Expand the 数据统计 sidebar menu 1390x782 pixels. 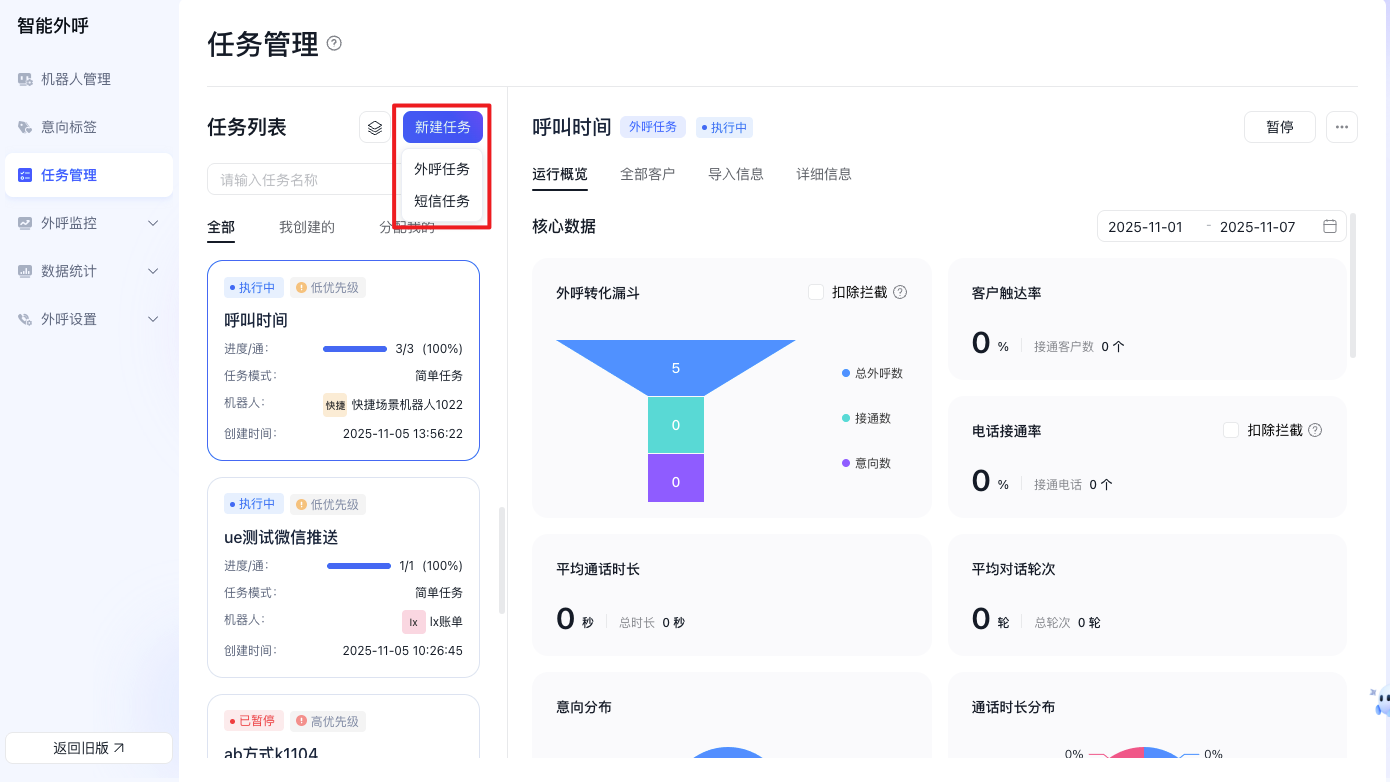click(x=153, y=271)
